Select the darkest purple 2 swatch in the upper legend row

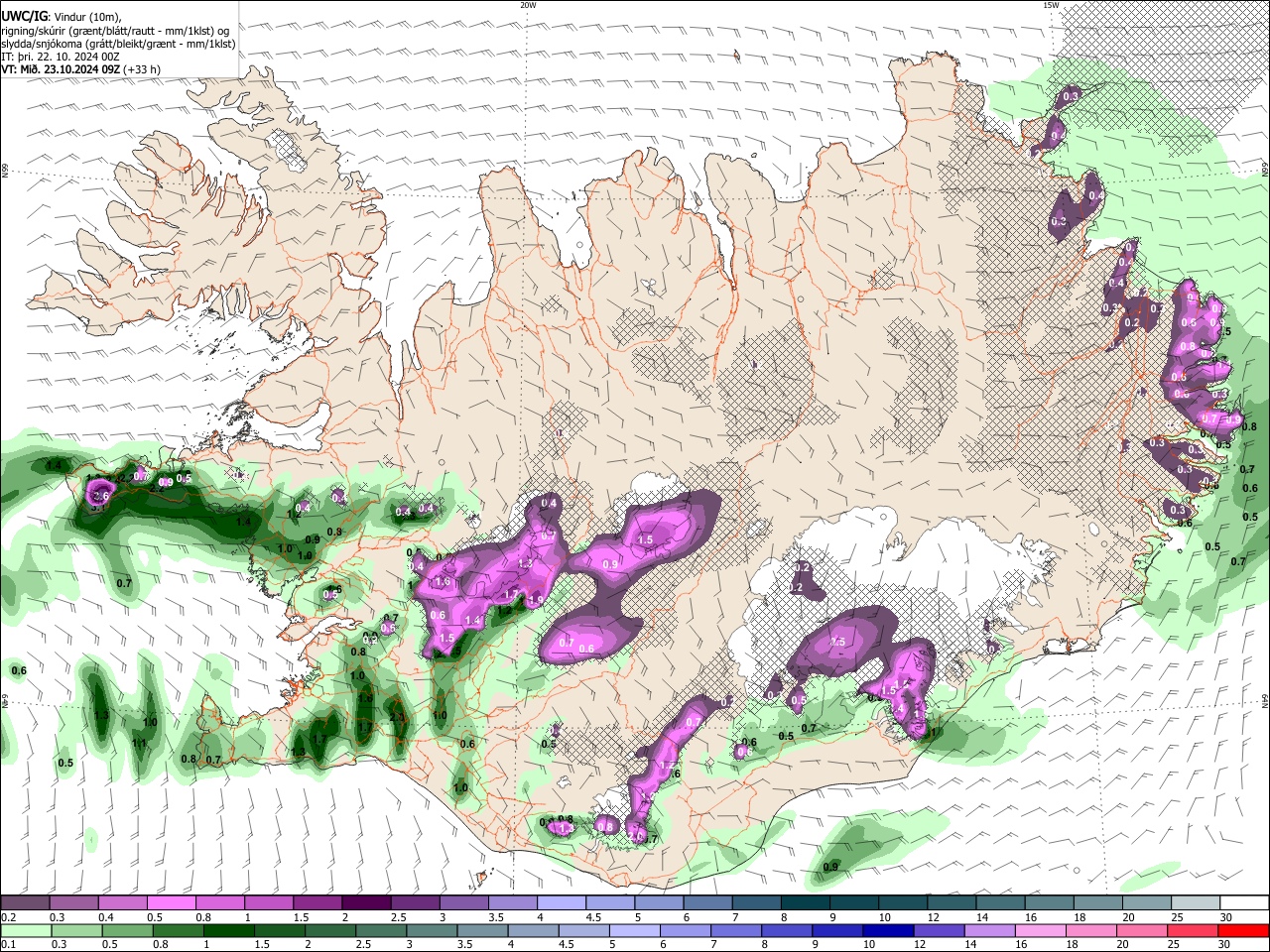(366, 903)
